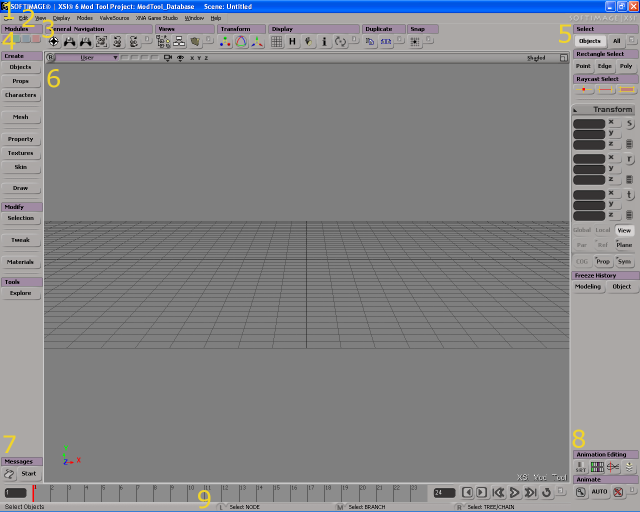Open the SRT animation editing icon
Viewport: 640px width, 512px height.
click(581, 467)
